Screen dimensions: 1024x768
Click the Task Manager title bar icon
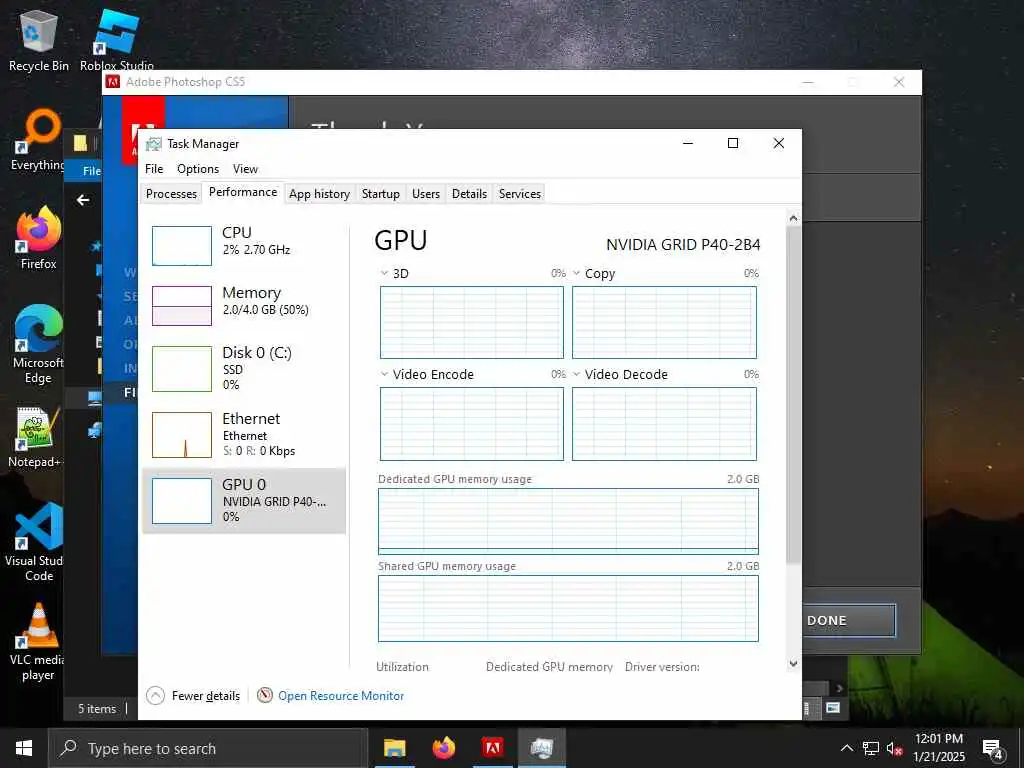153,144
